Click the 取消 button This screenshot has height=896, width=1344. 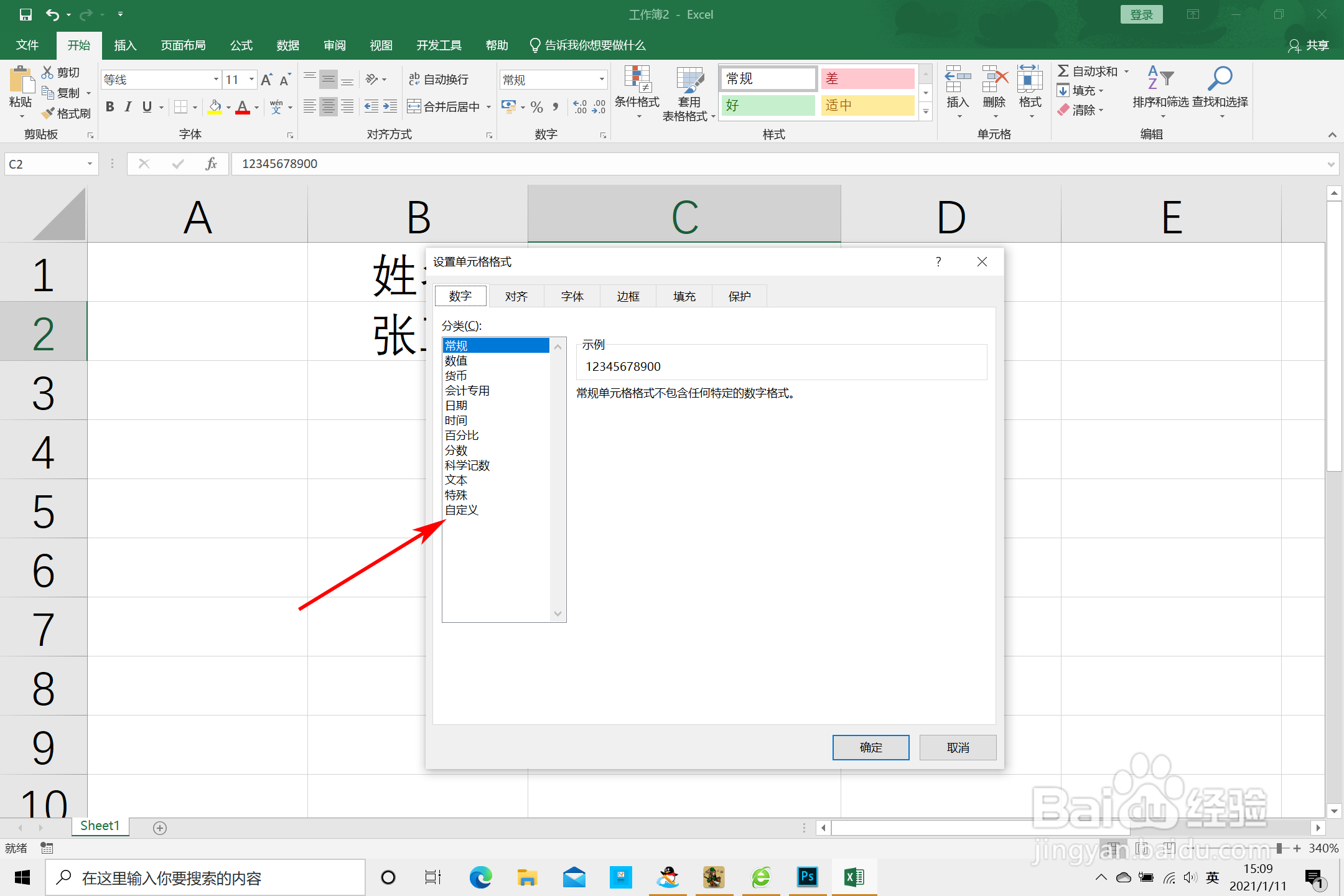958,747
